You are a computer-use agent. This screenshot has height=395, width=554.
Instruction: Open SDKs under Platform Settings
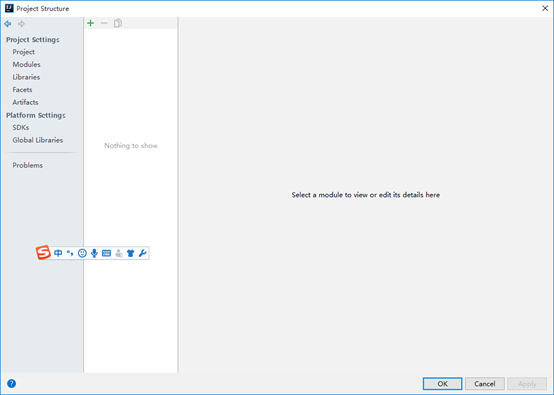point(21,128)
